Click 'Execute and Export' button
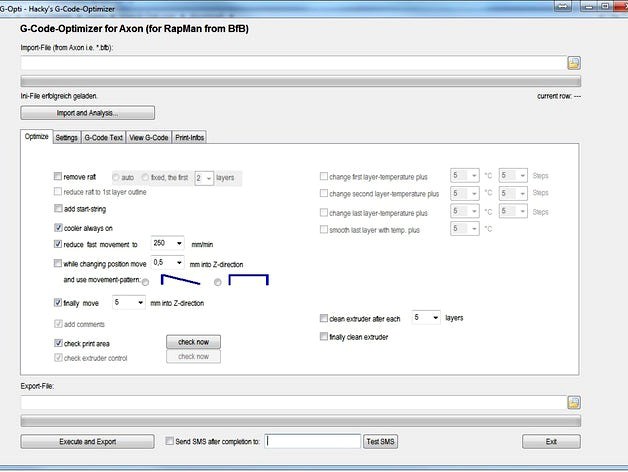 [87, 442]
